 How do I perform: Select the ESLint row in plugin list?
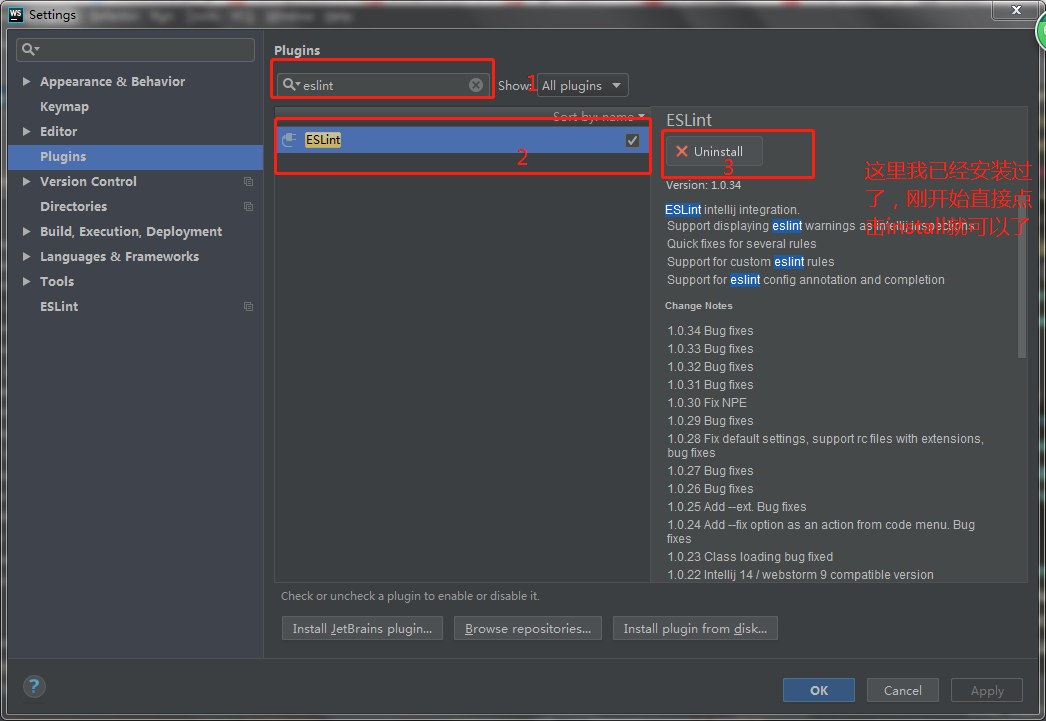pyautogui.click(x=462, y=140)
